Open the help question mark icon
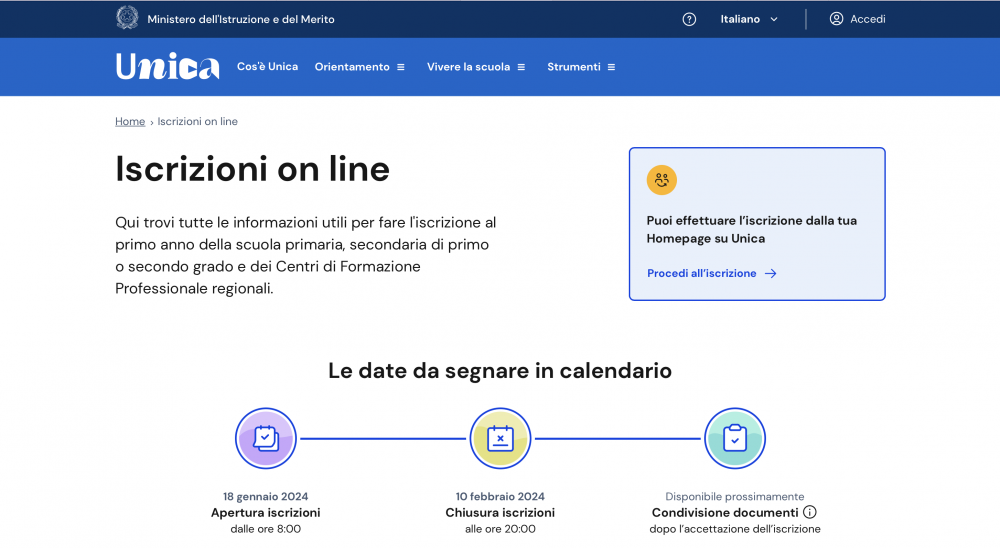The width and height of the screenshot is (1000, 548). pyautogui.click(x=689, y=19)
